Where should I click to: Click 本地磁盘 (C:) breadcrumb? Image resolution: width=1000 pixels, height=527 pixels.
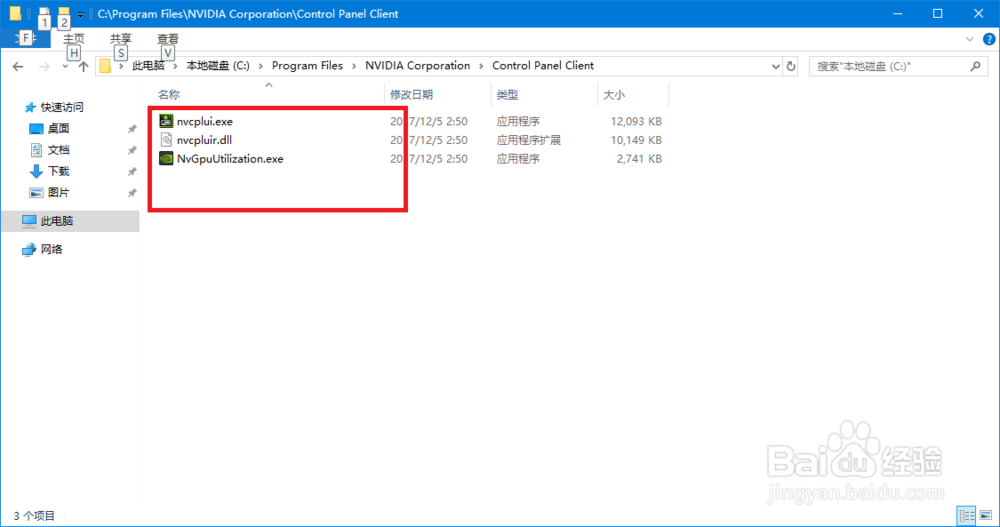click(217, 66)
